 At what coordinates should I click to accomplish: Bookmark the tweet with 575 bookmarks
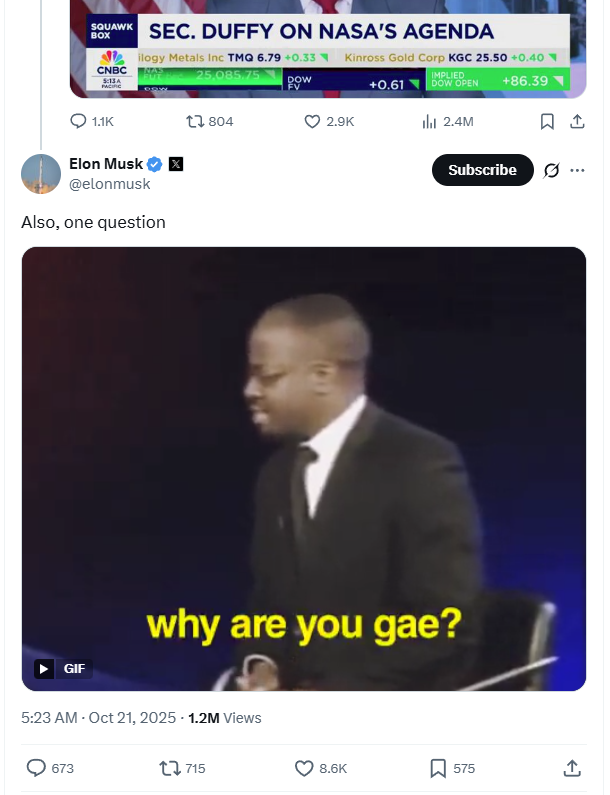point(452,768)
